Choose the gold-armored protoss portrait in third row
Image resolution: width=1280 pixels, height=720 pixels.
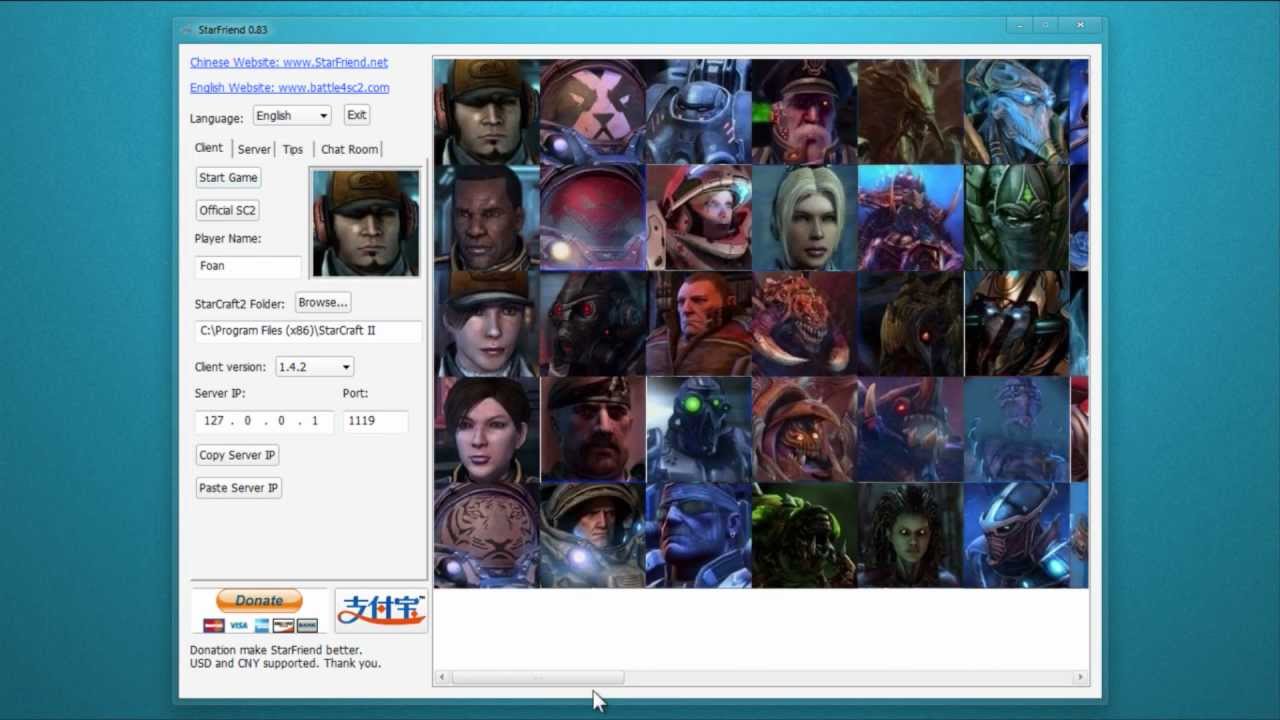pos(1016,323)
